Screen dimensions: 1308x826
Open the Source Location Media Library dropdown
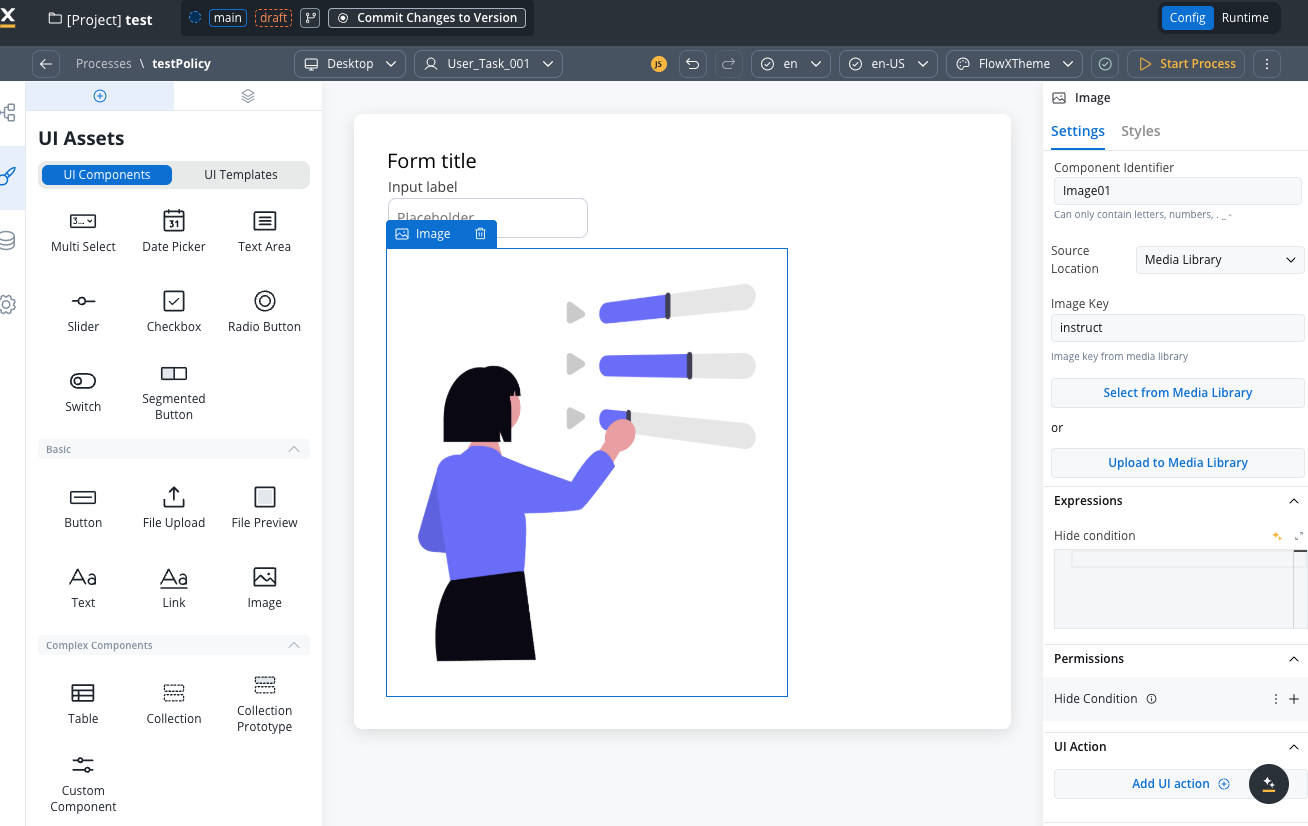[1219, 260]
